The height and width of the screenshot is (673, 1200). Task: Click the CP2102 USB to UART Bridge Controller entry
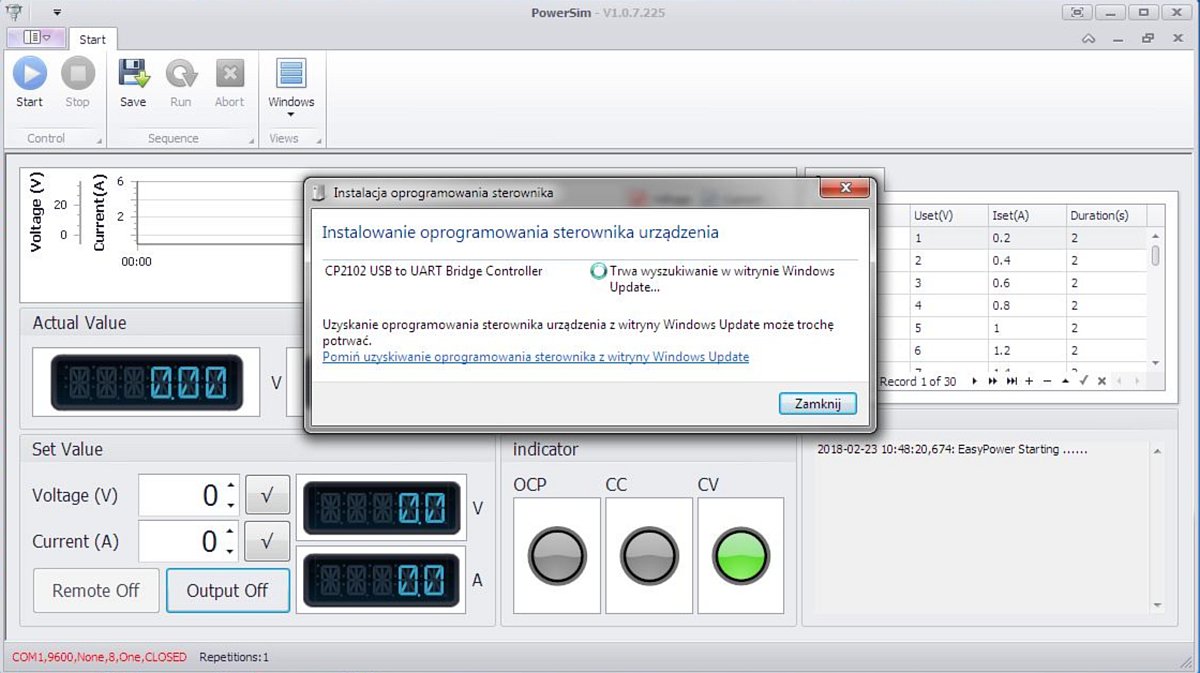tap(434, 271)
